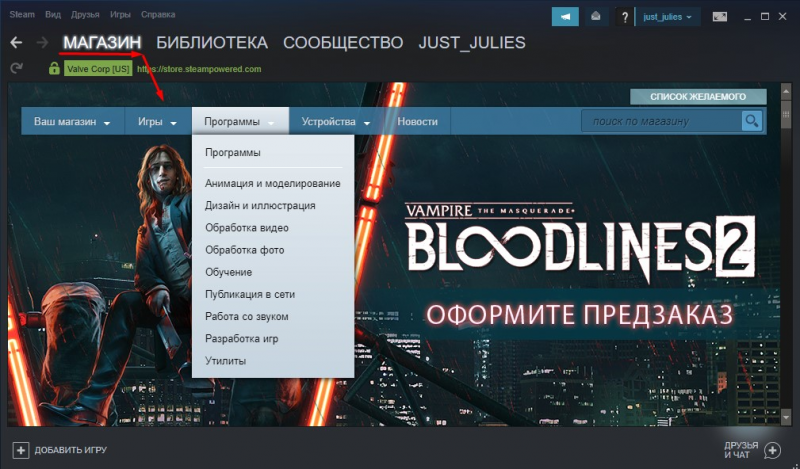Expand the Игры store dropdown
This screenshot has width=800, height=469.
pos(157,121)
